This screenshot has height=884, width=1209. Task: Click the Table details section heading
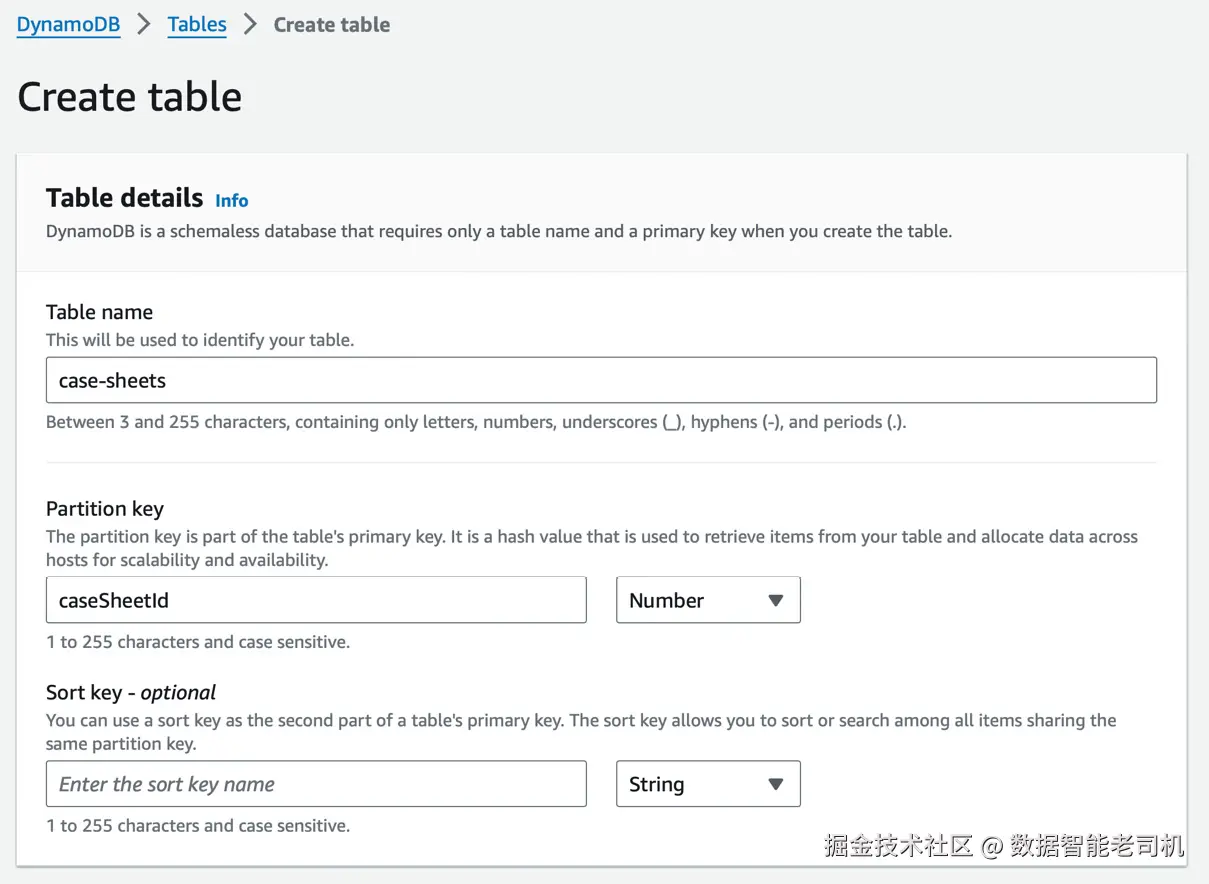coord(124,197)
